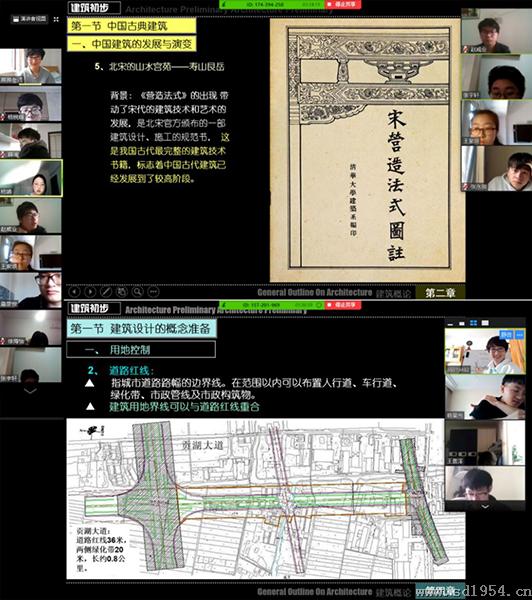
Task: Click General Outline On Architecture footer on upper slide
Action: (x=315, y=293)
